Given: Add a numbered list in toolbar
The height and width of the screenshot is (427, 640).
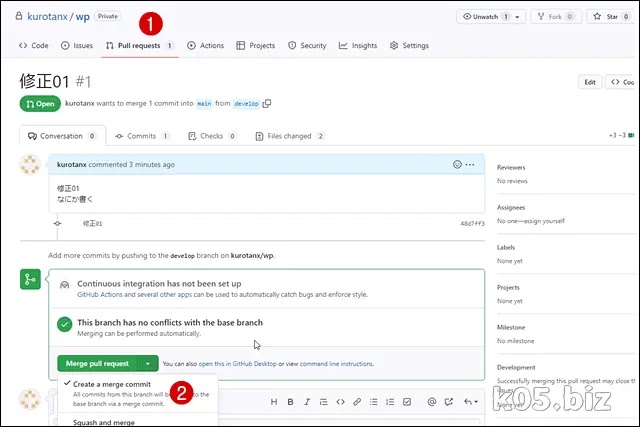Looking at the screenshot, I should pyautogui.click(x=390, y=402).
